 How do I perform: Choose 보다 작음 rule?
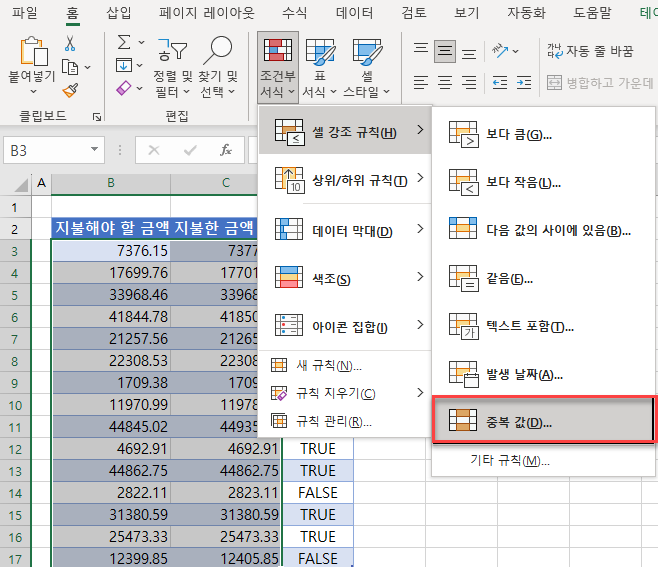point(543,183)
